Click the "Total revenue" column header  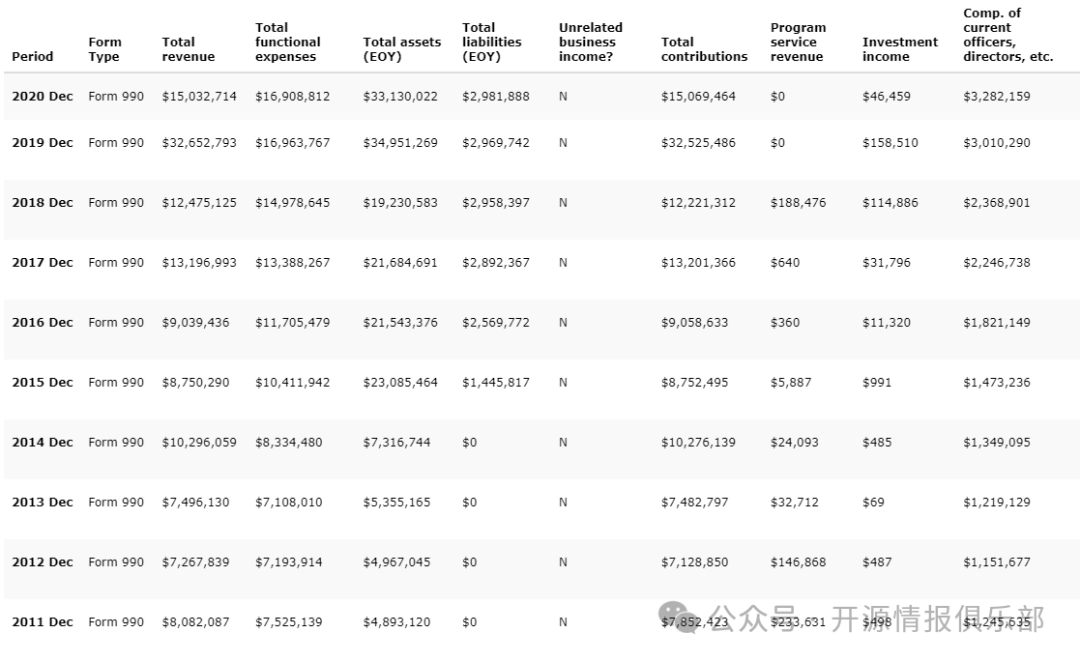coord(179,50)
